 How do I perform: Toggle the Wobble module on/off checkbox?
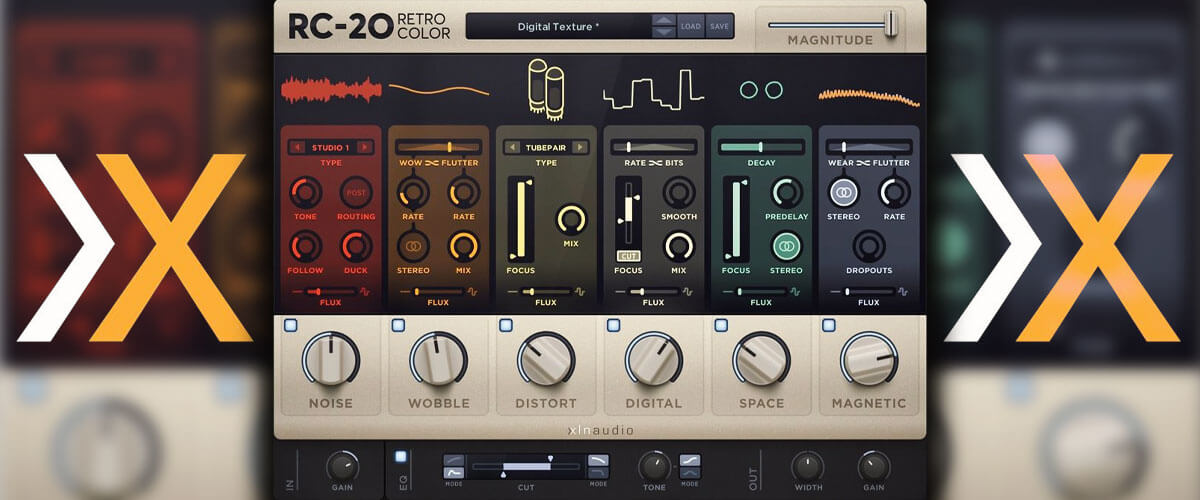tap(398, 325)
